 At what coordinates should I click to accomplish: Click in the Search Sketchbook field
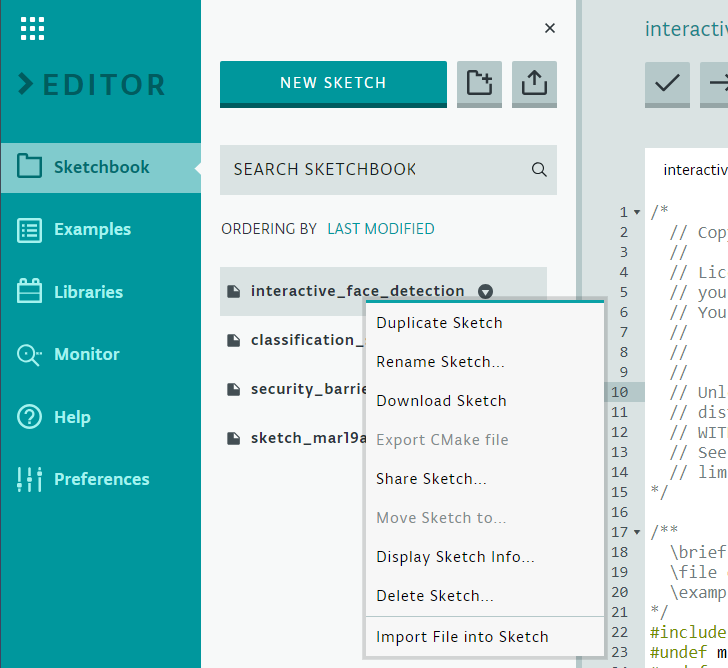coord(388,169)
